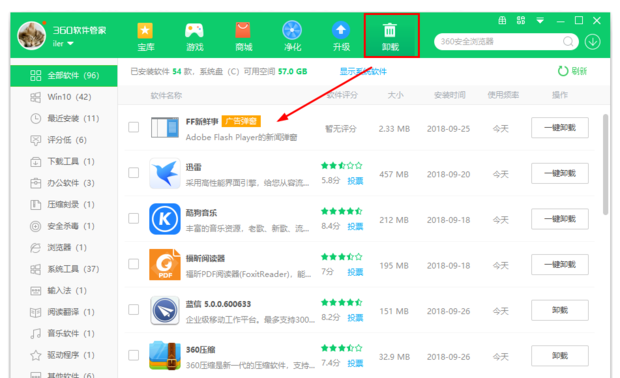This screenshot has width=620, height=378.
Task: Select Win10 (42) category
Action: [64, 97]
